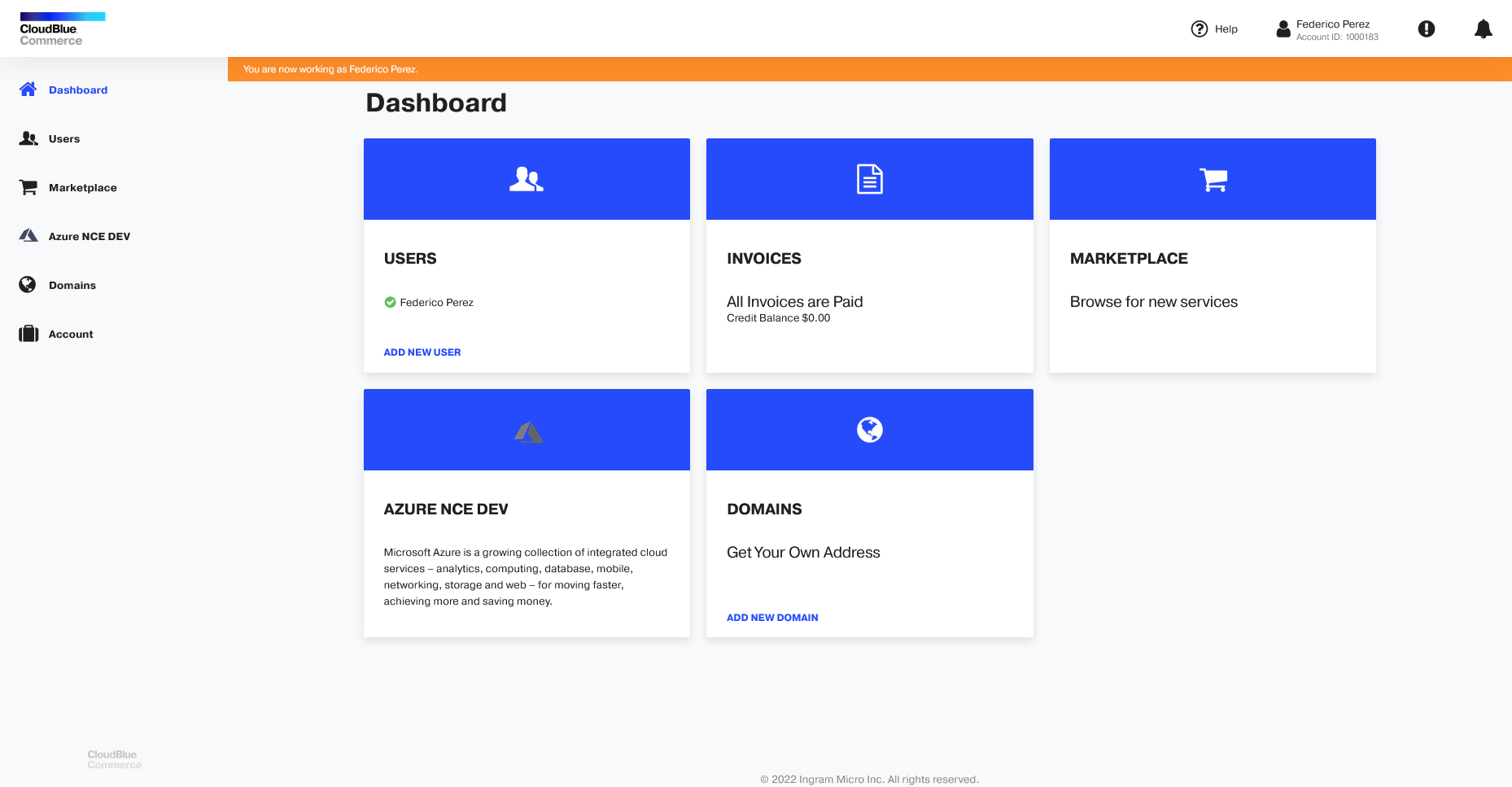Click the user profile avatar icon
The image size is (1512, 787).
tap(1283, 29)
